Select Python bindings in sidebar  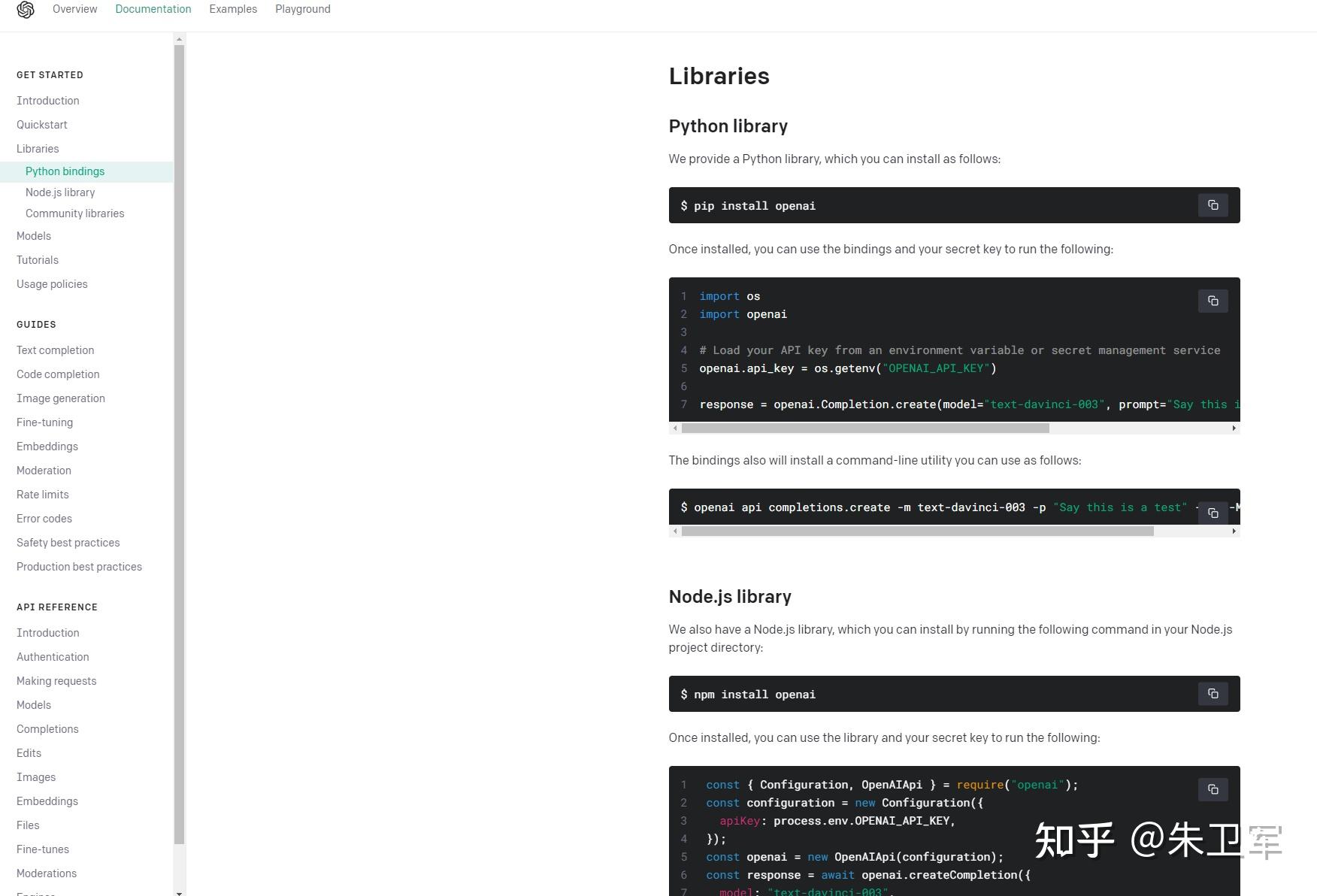(x=86, y=171)
